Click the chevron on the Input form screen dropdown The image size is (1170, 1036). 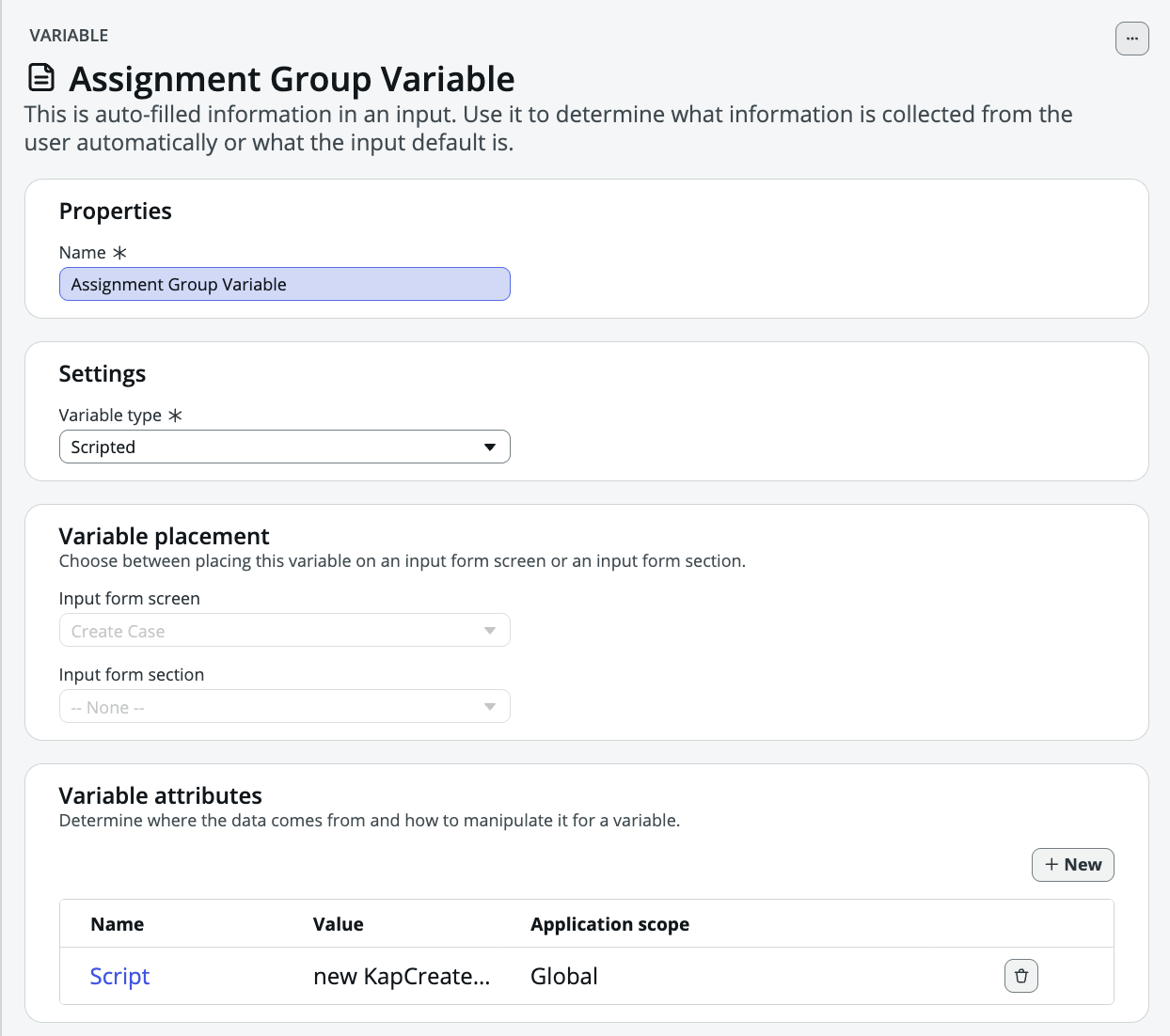[x=489, y=630]
